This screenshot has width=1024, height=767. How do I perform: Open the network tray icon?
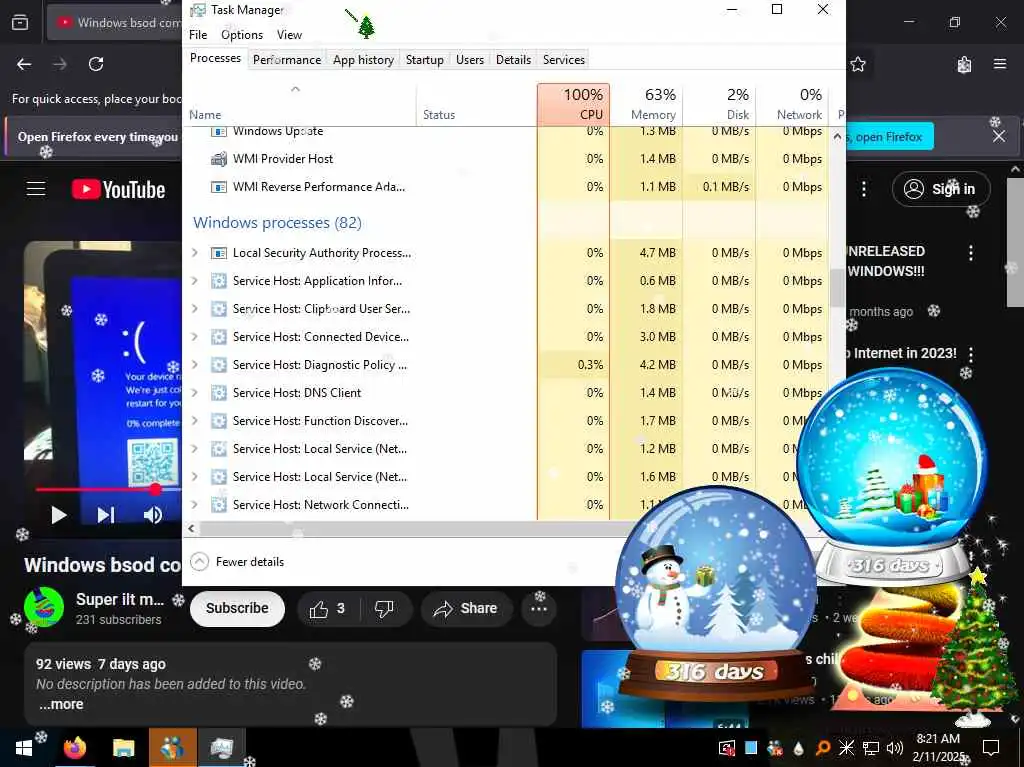pos(871,748)
